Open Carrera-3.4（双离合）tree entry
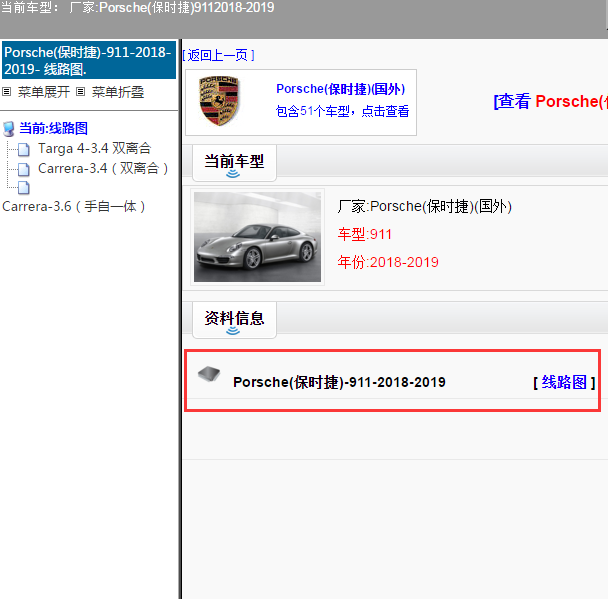 click(x=103, y=169)
